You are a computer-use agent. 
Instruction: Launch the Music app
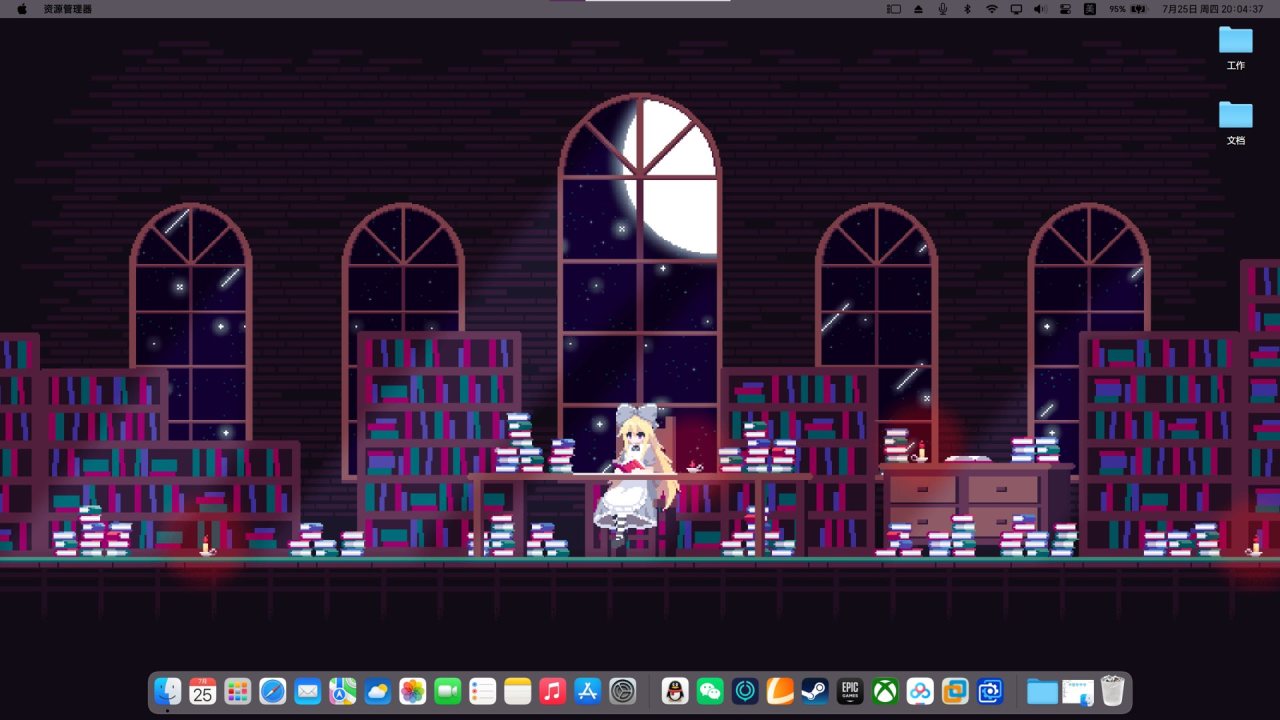pos(552,691)
